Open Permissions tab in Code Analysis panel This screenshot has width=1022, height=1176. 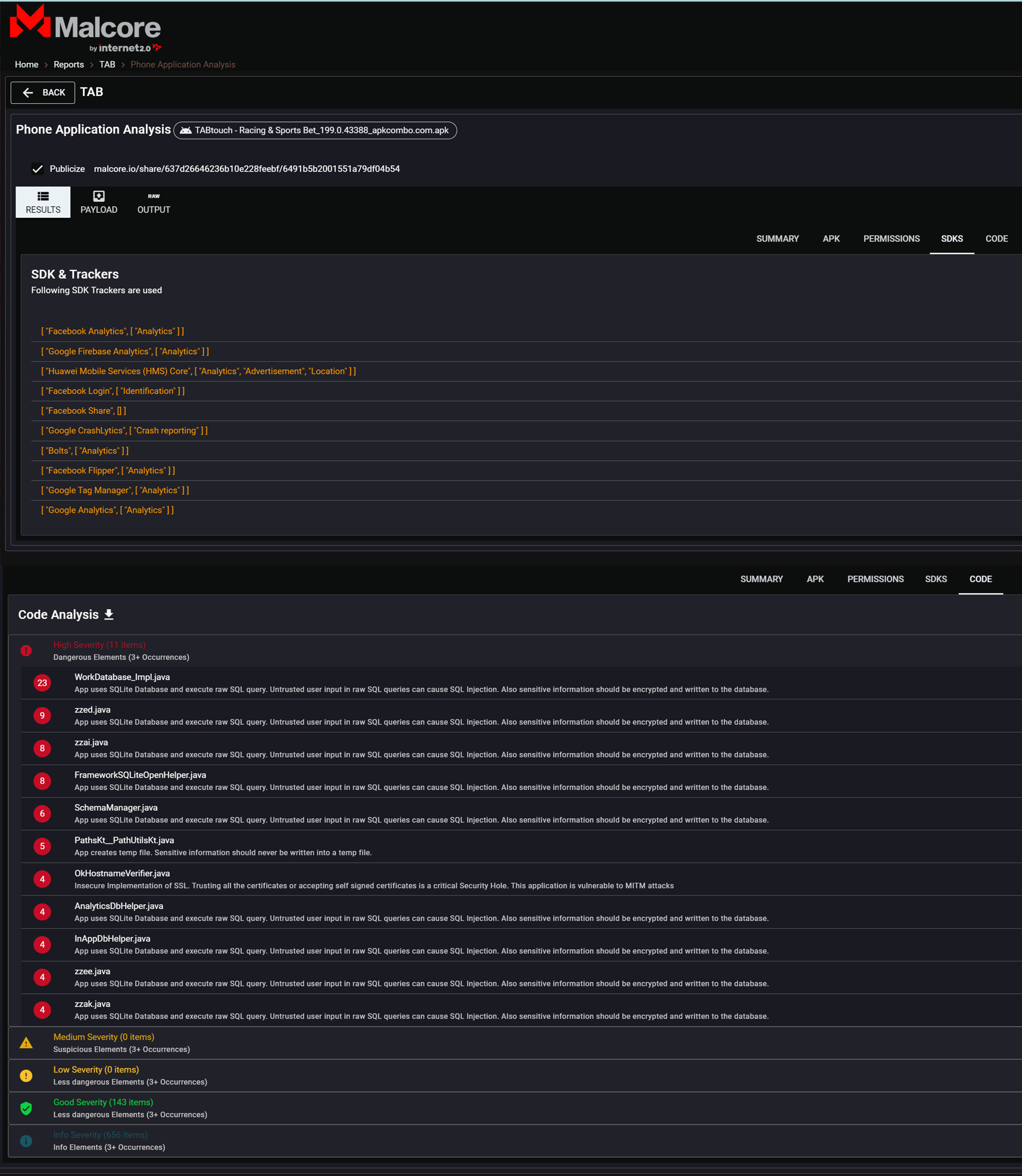click(x=875, y=579)
